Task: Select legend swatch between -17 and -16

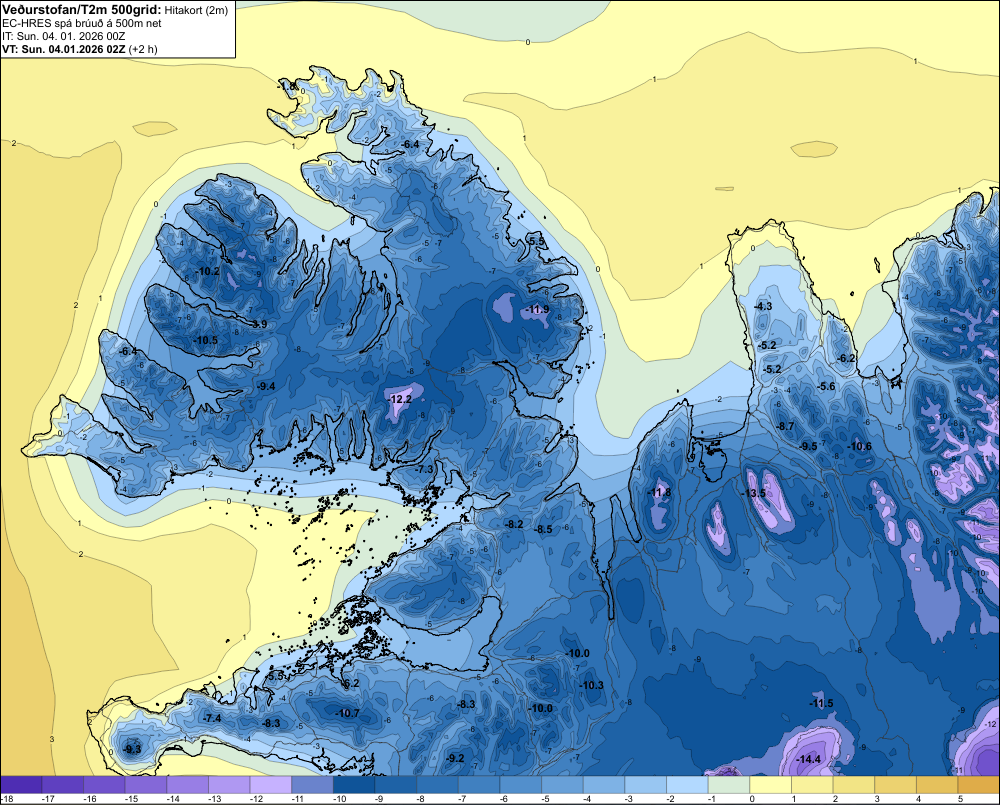Action: 62,785
